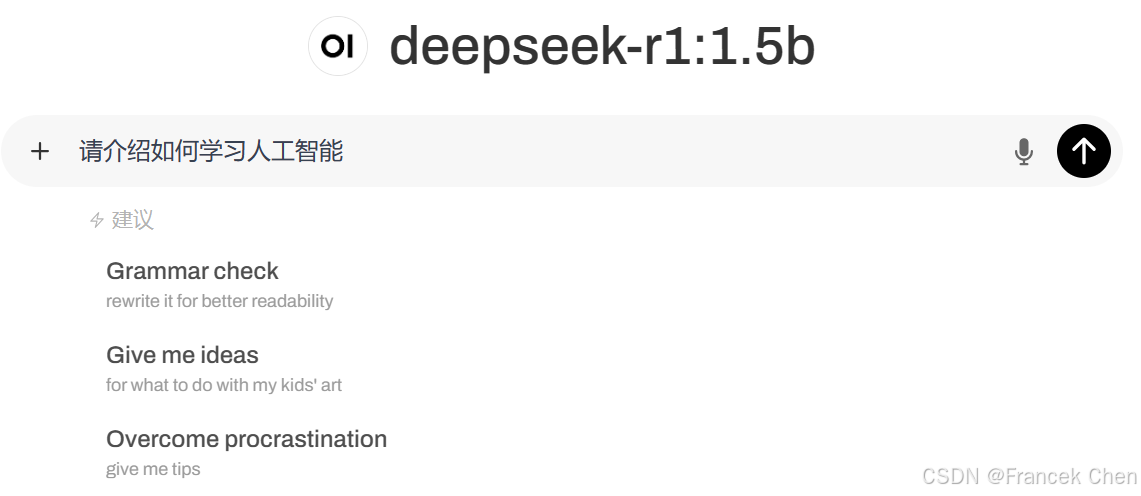Click the 'give me tips' subtitle text
This screenshot has width=1141, height=496.
click(x=153, y=469)
